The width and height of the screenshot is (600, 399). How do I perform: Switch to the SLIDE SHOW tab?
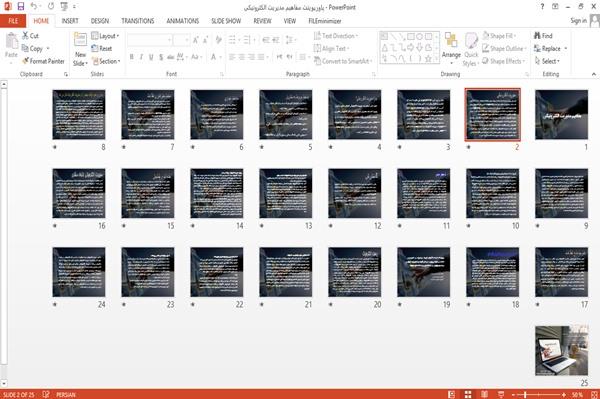pos(226,21)
